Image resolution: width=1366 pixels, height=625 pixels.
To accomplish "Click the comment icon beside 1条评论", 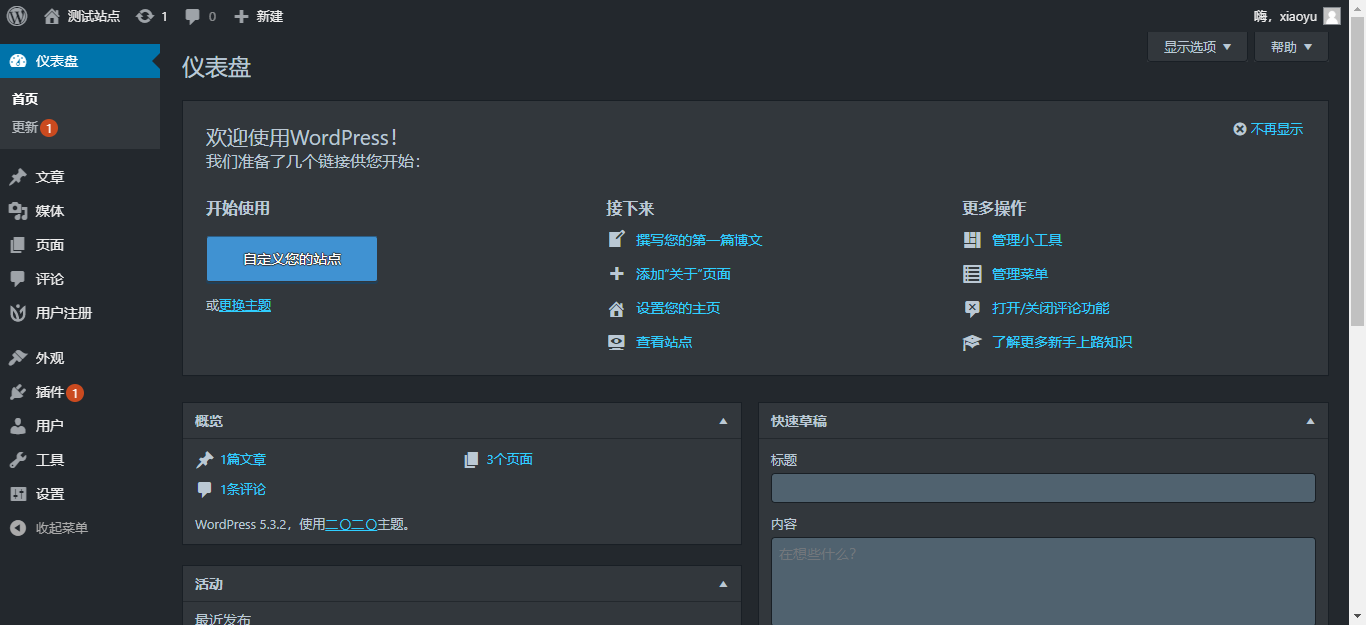I will [x=204, y=490].
